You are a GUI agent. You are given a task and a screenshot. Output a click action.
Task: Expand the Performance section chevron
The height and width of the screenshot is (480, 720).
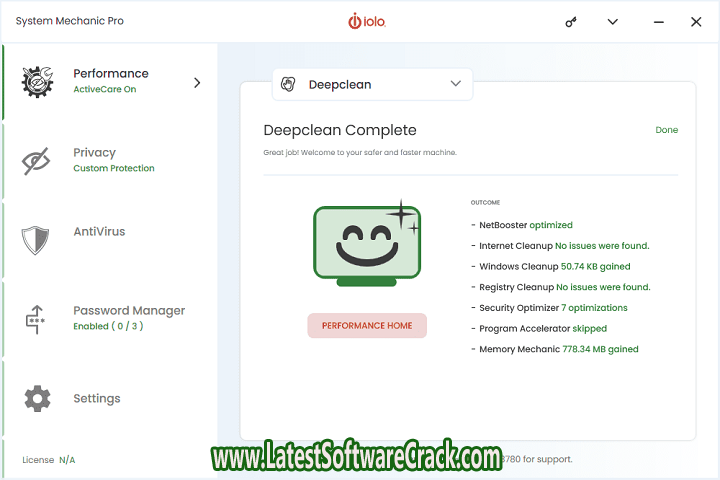click(197, 82)
